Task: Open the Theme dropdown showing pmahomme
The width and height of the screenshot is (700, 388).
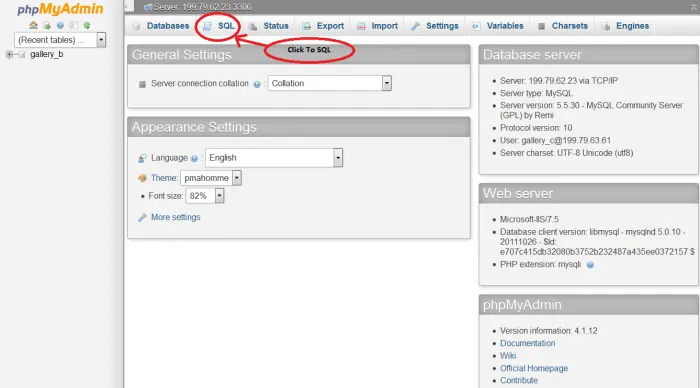Action: point(211,178)
